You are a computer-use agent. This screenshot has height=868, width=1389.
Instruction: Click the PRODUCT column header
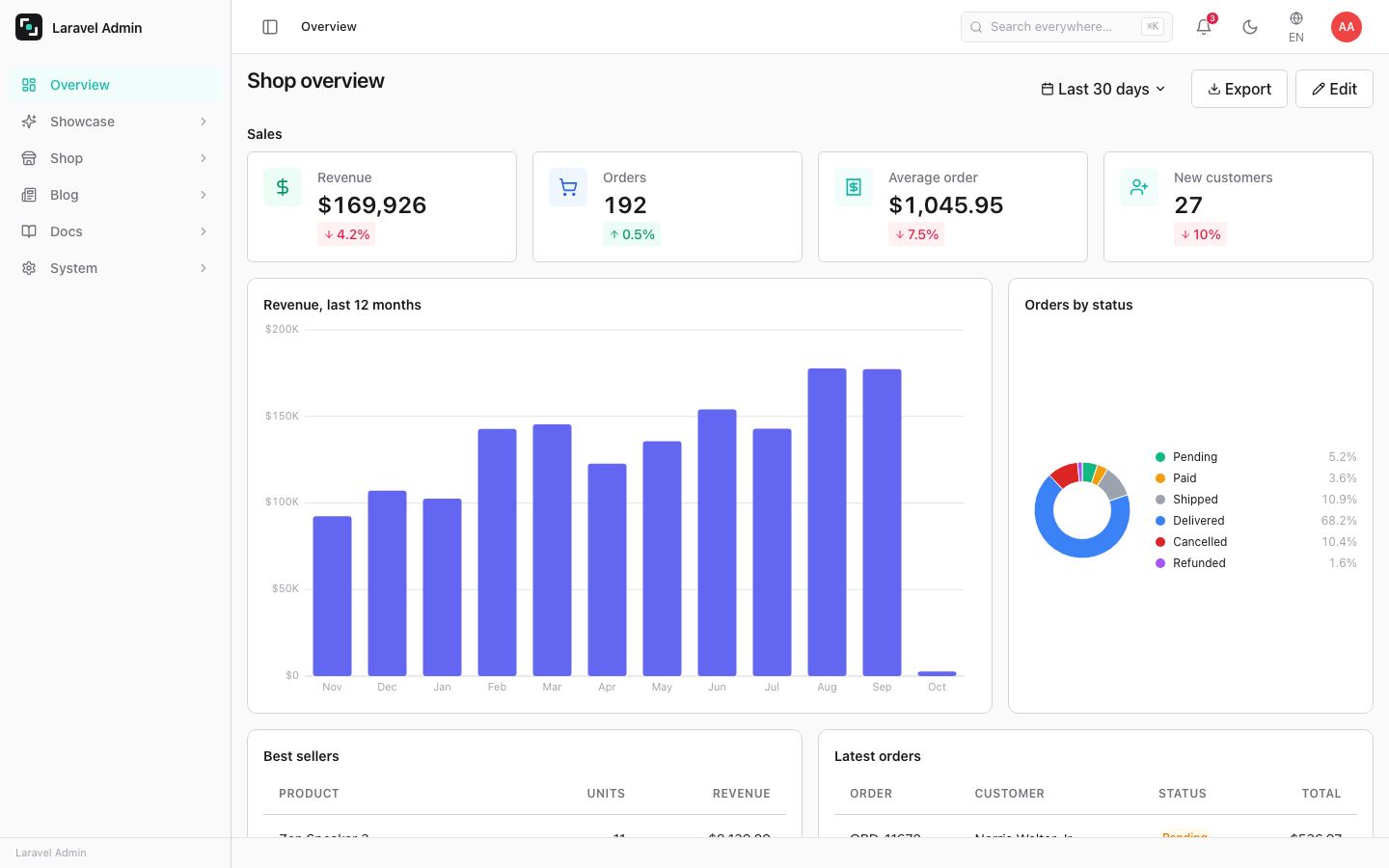tap(309, 794)
